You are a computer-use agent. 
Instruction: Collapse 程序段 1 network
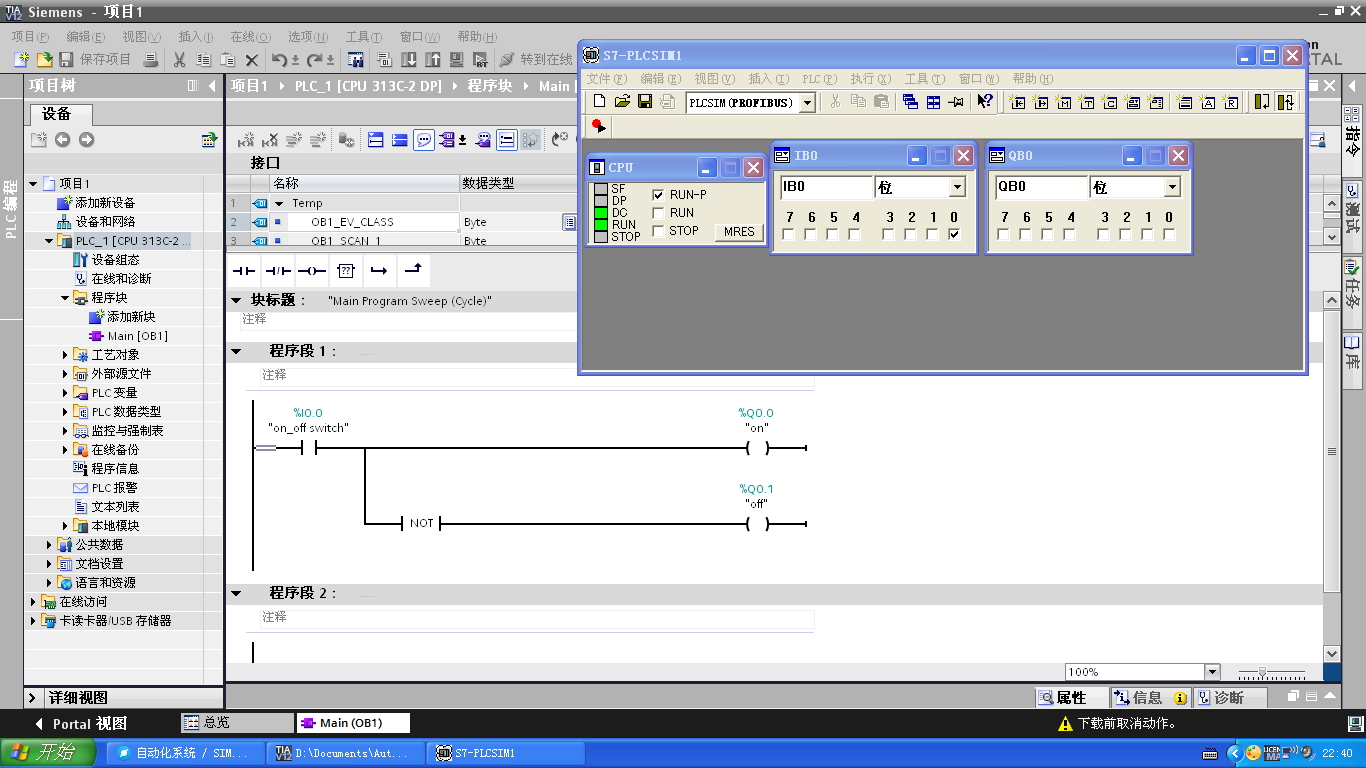237,351
